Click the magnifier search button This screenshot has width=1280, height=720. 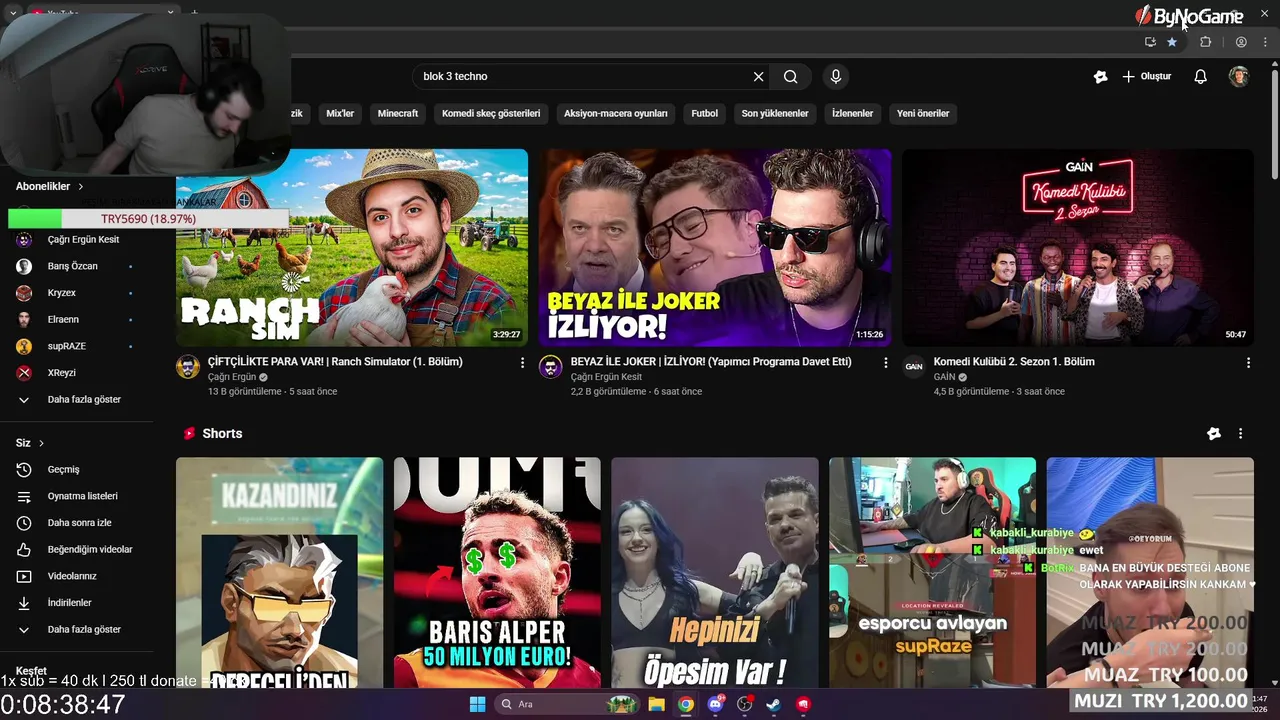coord(791,77)
